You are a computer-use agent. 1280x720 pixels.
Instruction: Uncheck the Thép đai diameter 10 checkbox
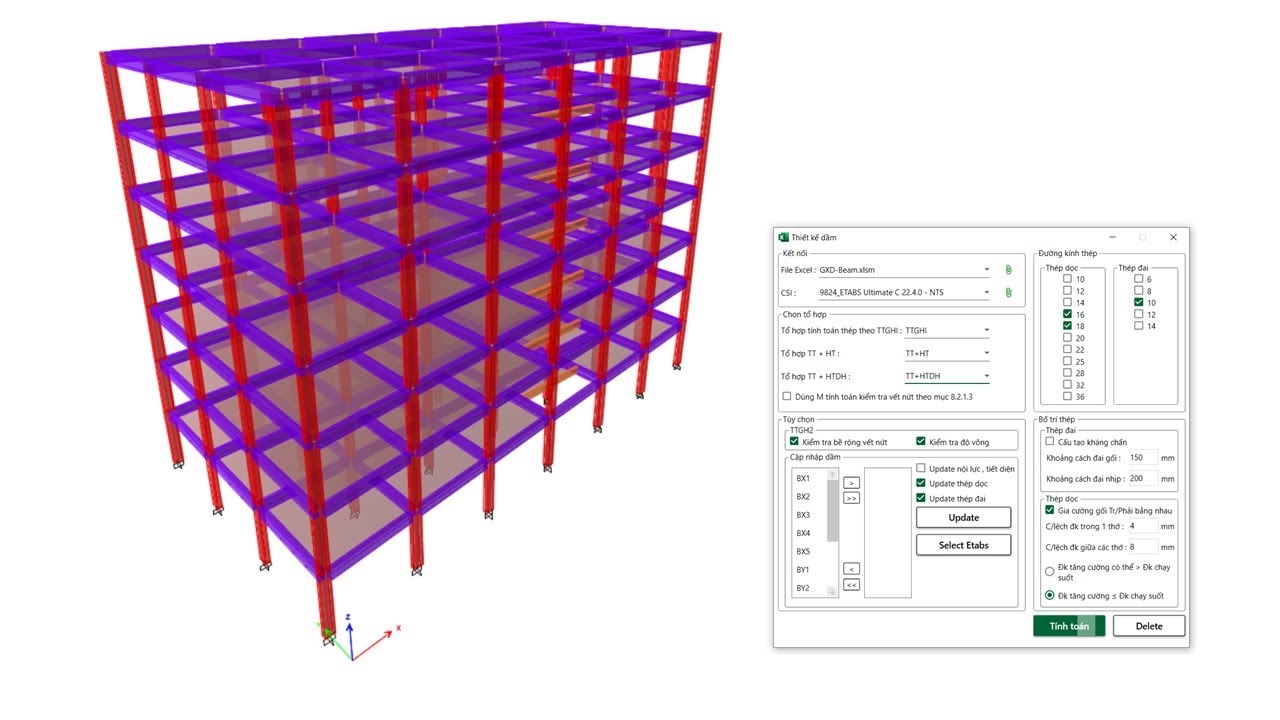pos(1138,302)
